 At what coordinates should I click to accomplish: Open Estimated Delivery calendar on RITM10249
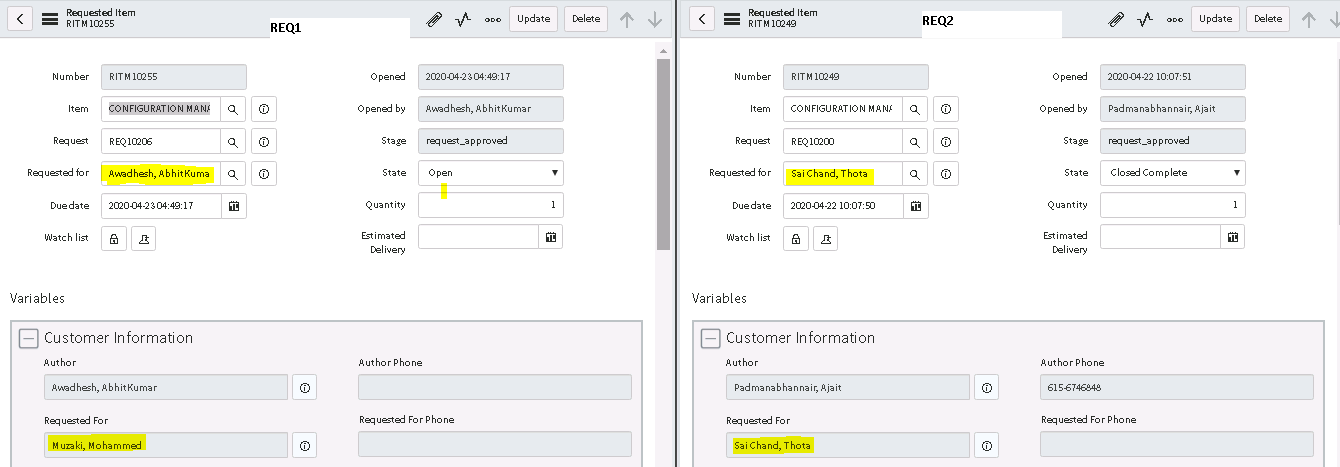click(x=1233, y=237)
